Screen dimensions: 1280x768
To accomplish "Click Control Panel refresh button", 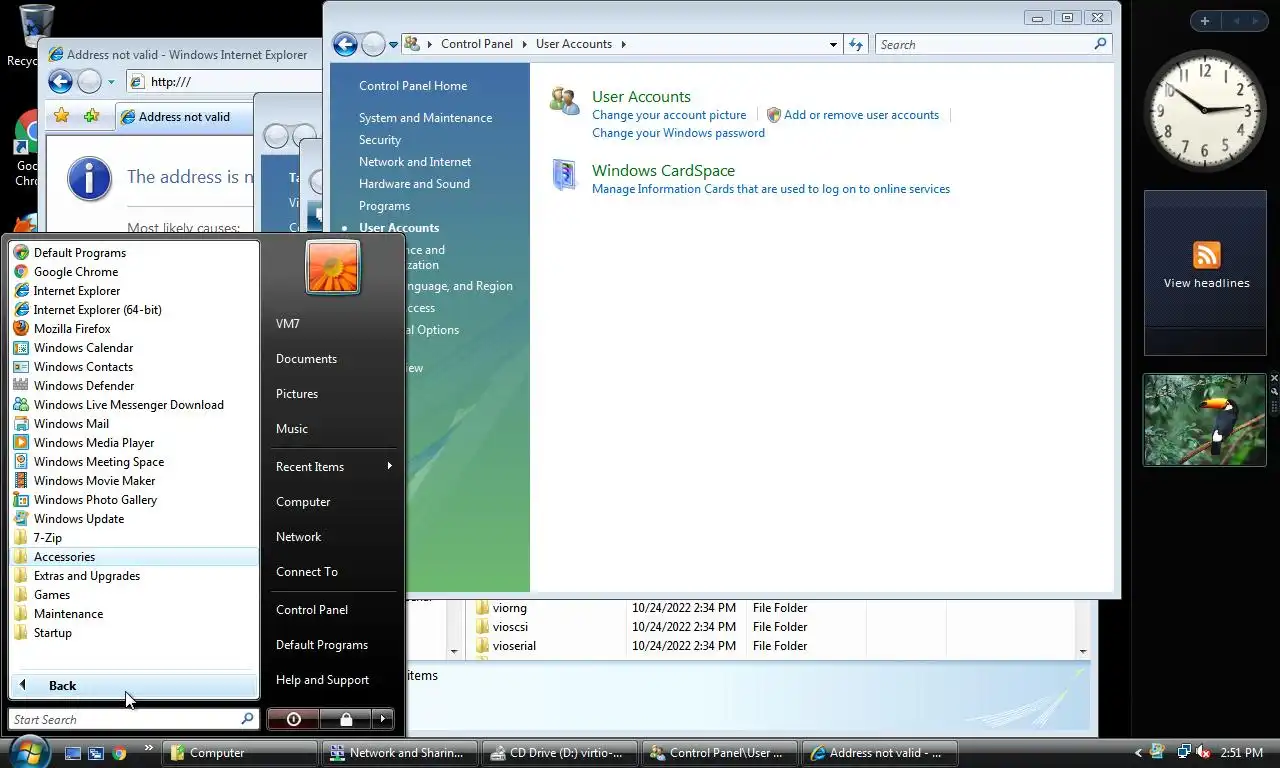I will tap(856, 44).
